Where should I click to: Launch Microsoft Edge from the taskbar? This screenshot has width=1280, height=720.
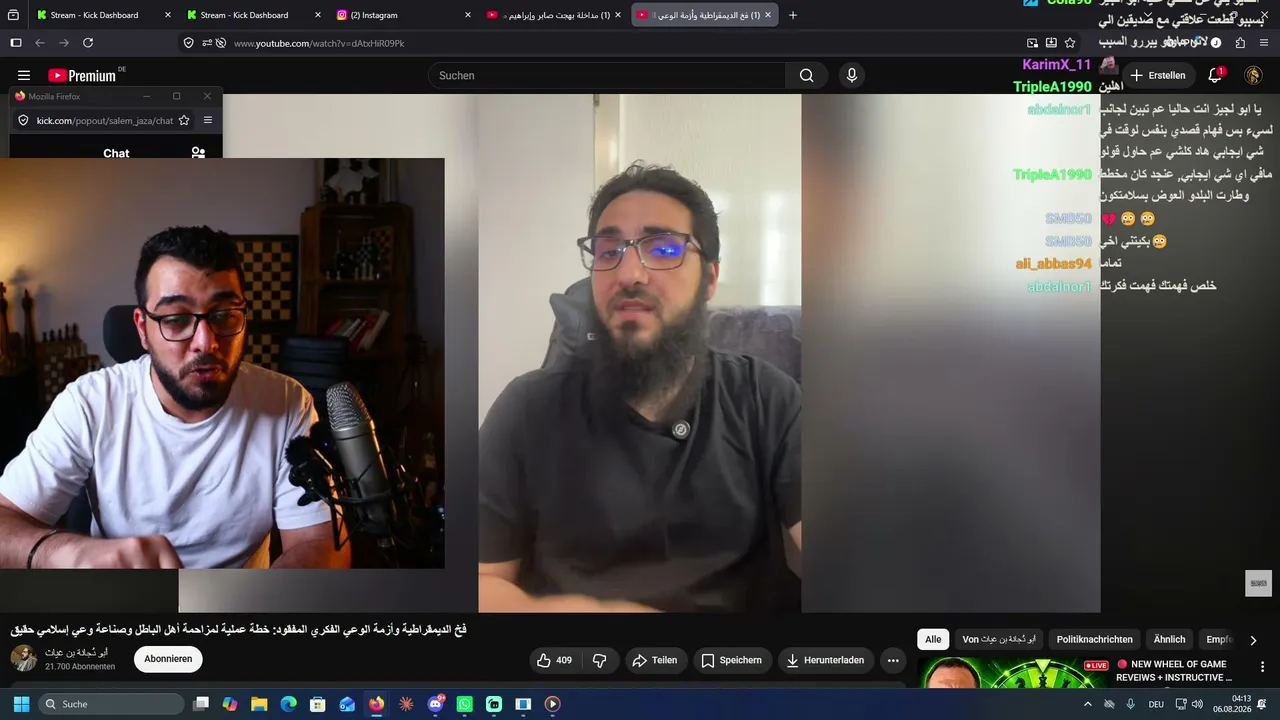(x=289, y=704)
